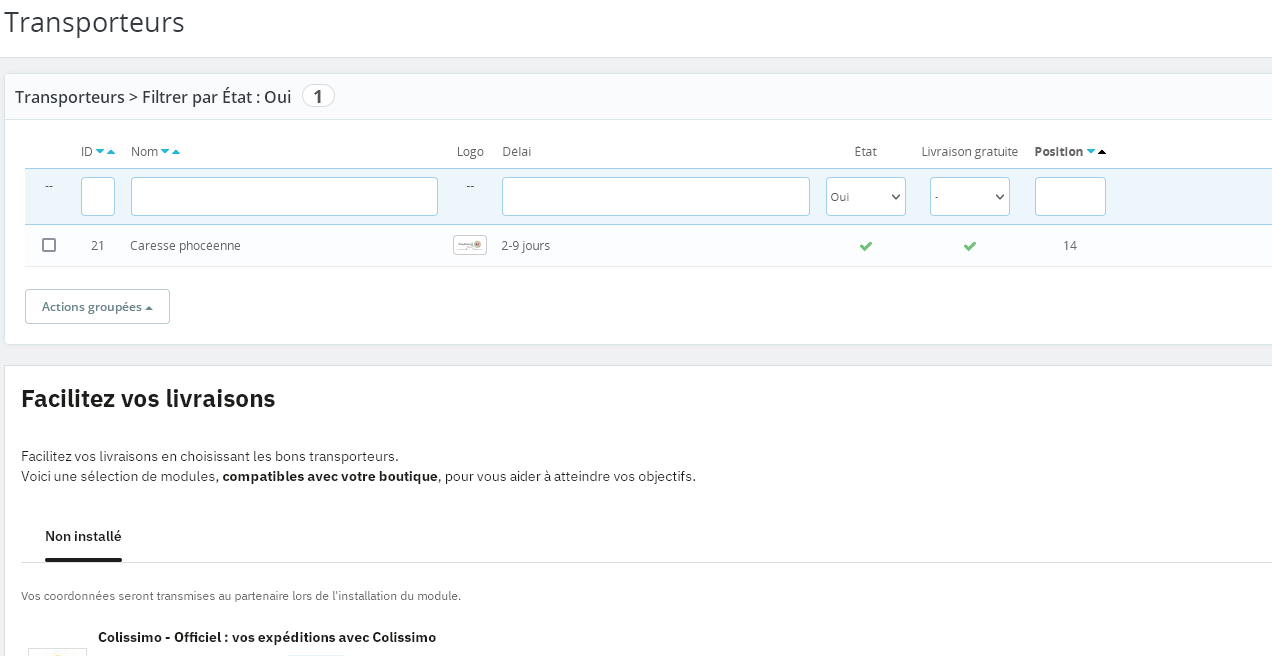Open the Livraison gratuite filter dropdown
This screenshot has height=656, width=1272.
coord(970,197)
